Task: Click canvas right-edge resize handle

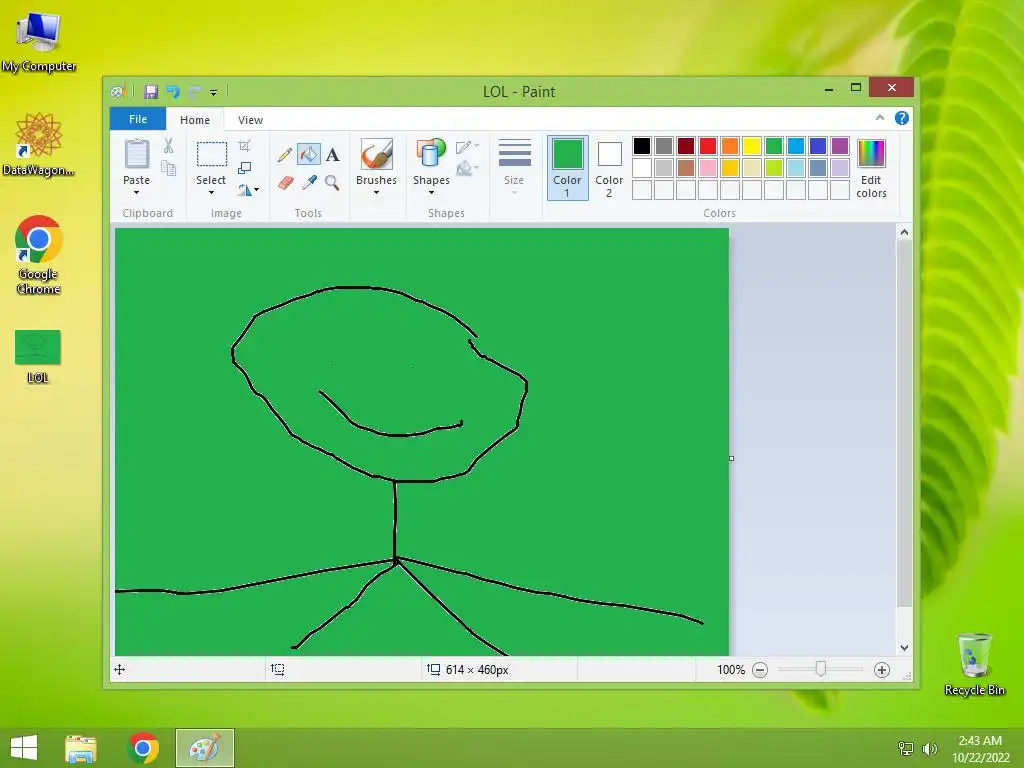Action: (x=731, y=458)
